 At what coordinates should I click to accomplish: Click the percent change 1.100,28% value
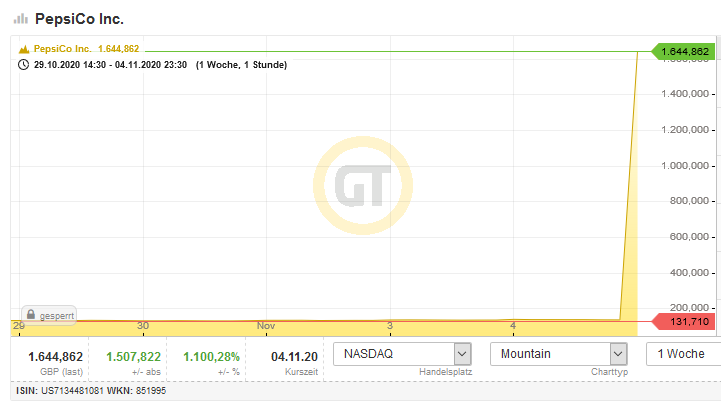coord(212,357)
